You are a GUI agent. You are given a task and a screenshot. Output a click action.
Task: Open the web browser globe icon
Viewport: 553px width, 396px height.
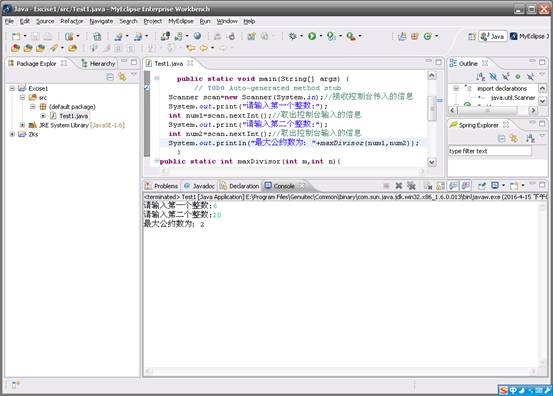pos(197,36)
